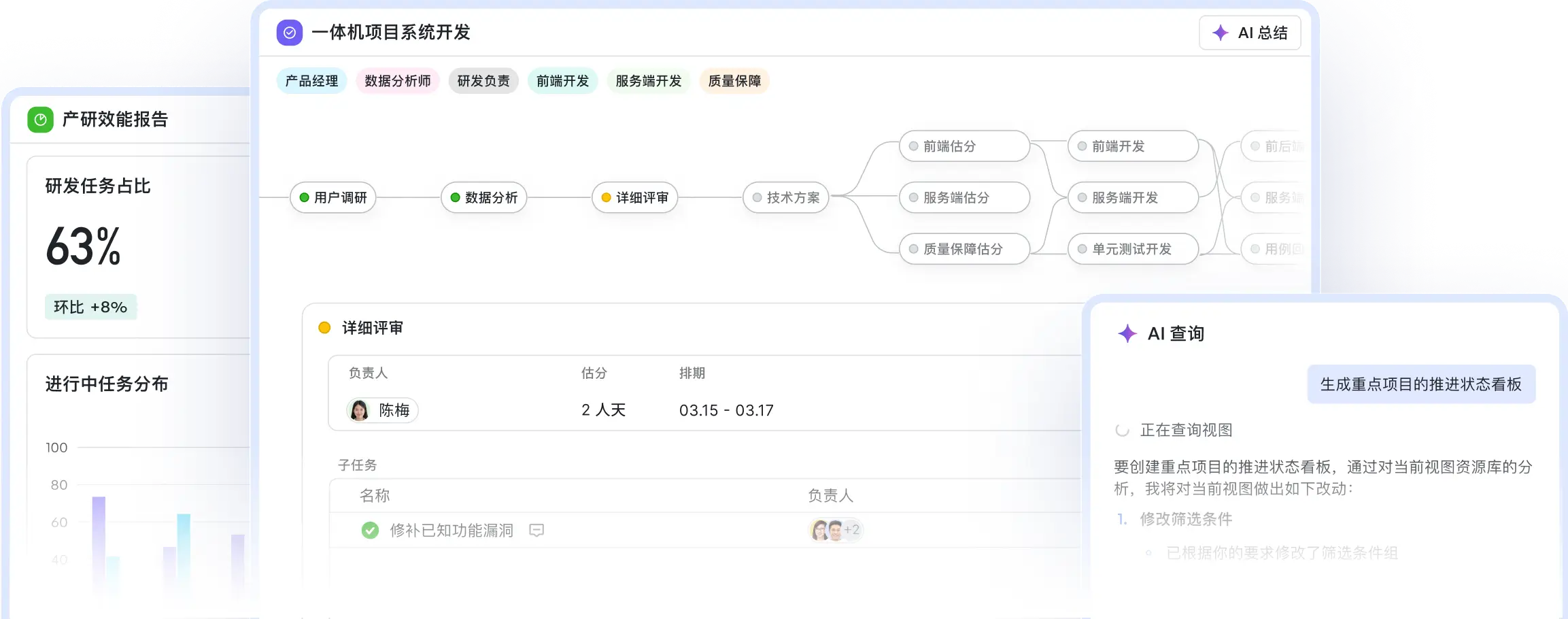
Task: Click the subtask assignee avatars group
Action: pos(828,530)
